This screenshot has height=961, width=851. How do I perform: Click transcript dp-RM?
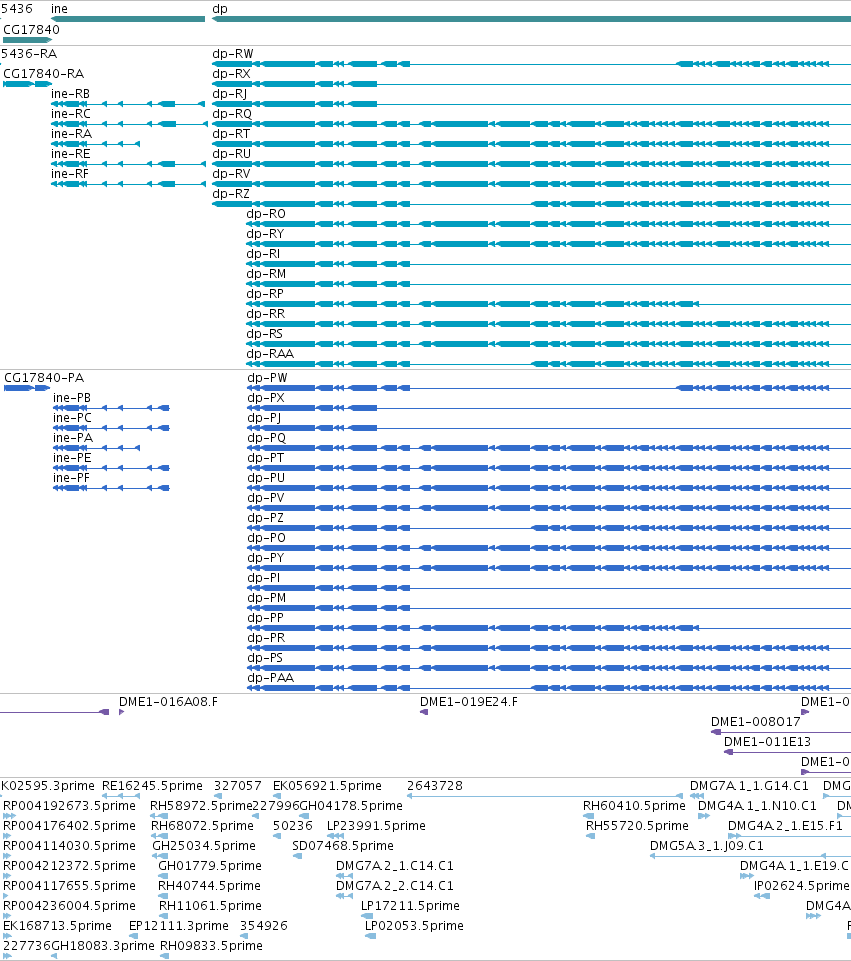(266, 274)
